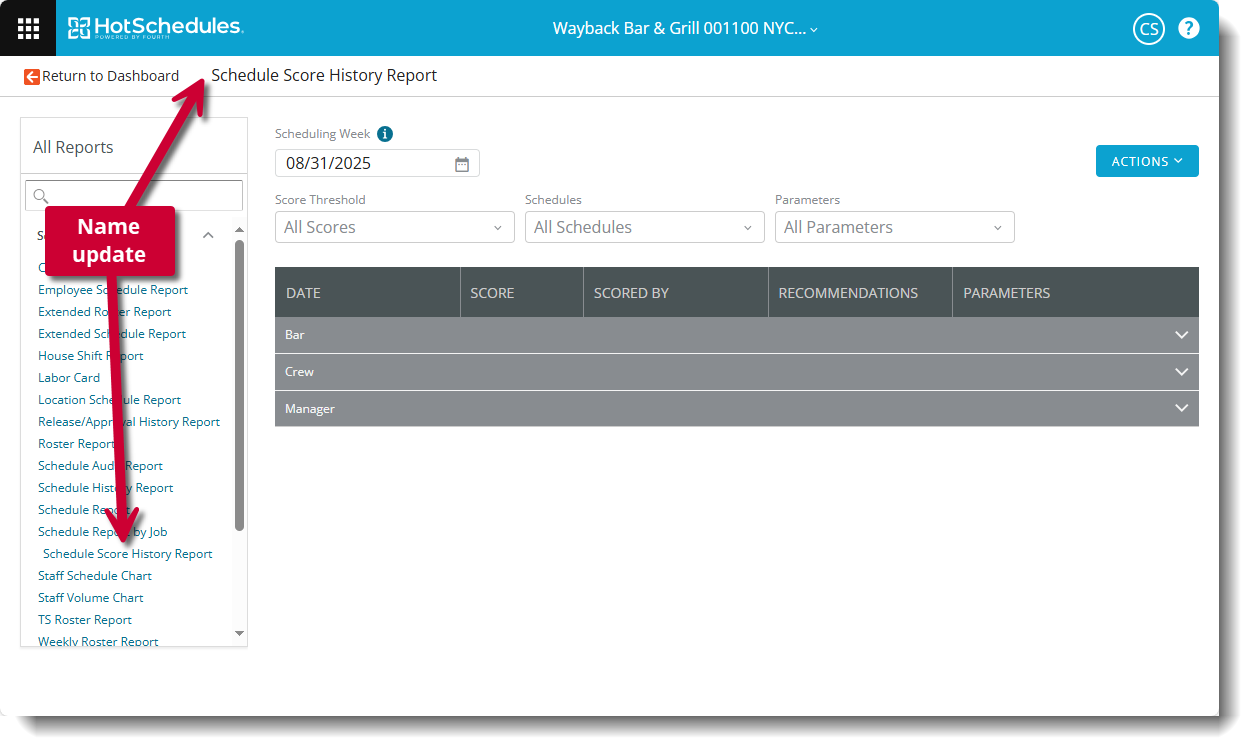Image resolution: width=1256 pixels, height=753 pixels.
Task: Click the search magnifier in All Reports
Action: coord(41,196)
